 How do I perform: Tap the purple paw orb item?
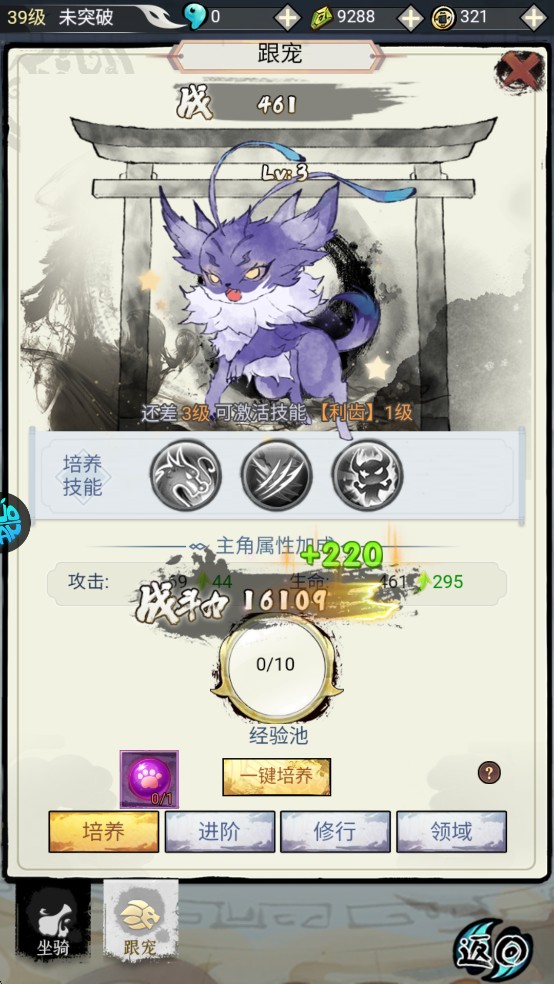[x=149, y=779]
